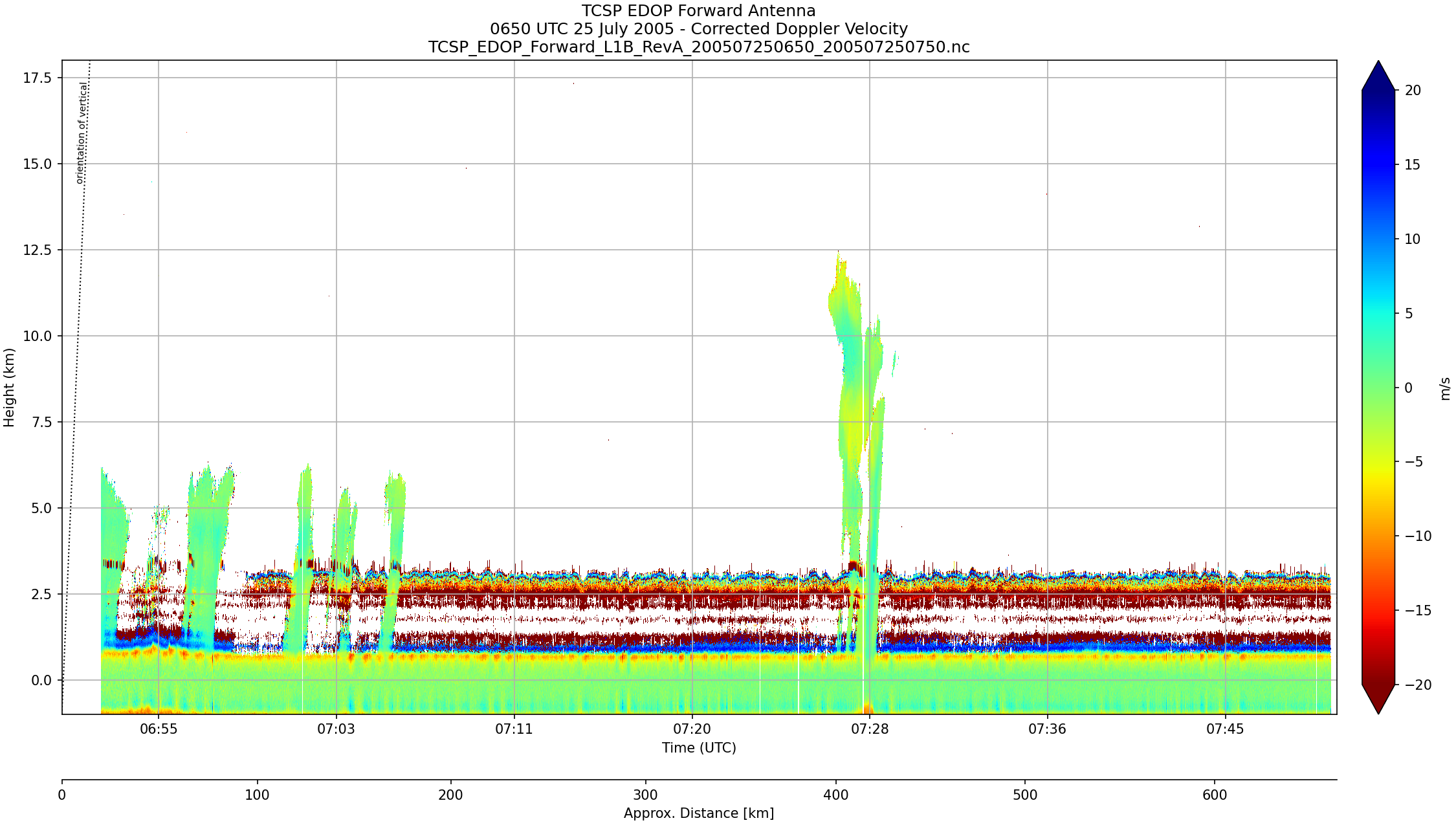Image resolution: width=1456 pixels, height=825 pixels.
Task: Click the filename ending in 200507250750.nc
Action: click(698, 47)
